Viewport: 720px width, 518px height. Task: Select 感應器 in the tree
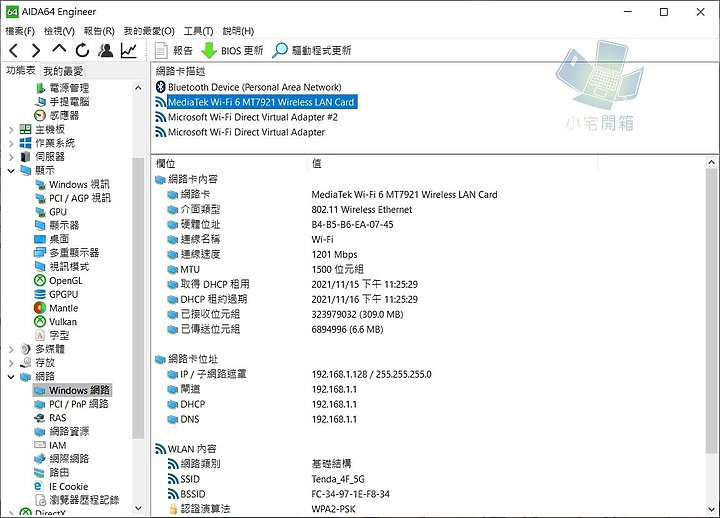tap(64, 115)
